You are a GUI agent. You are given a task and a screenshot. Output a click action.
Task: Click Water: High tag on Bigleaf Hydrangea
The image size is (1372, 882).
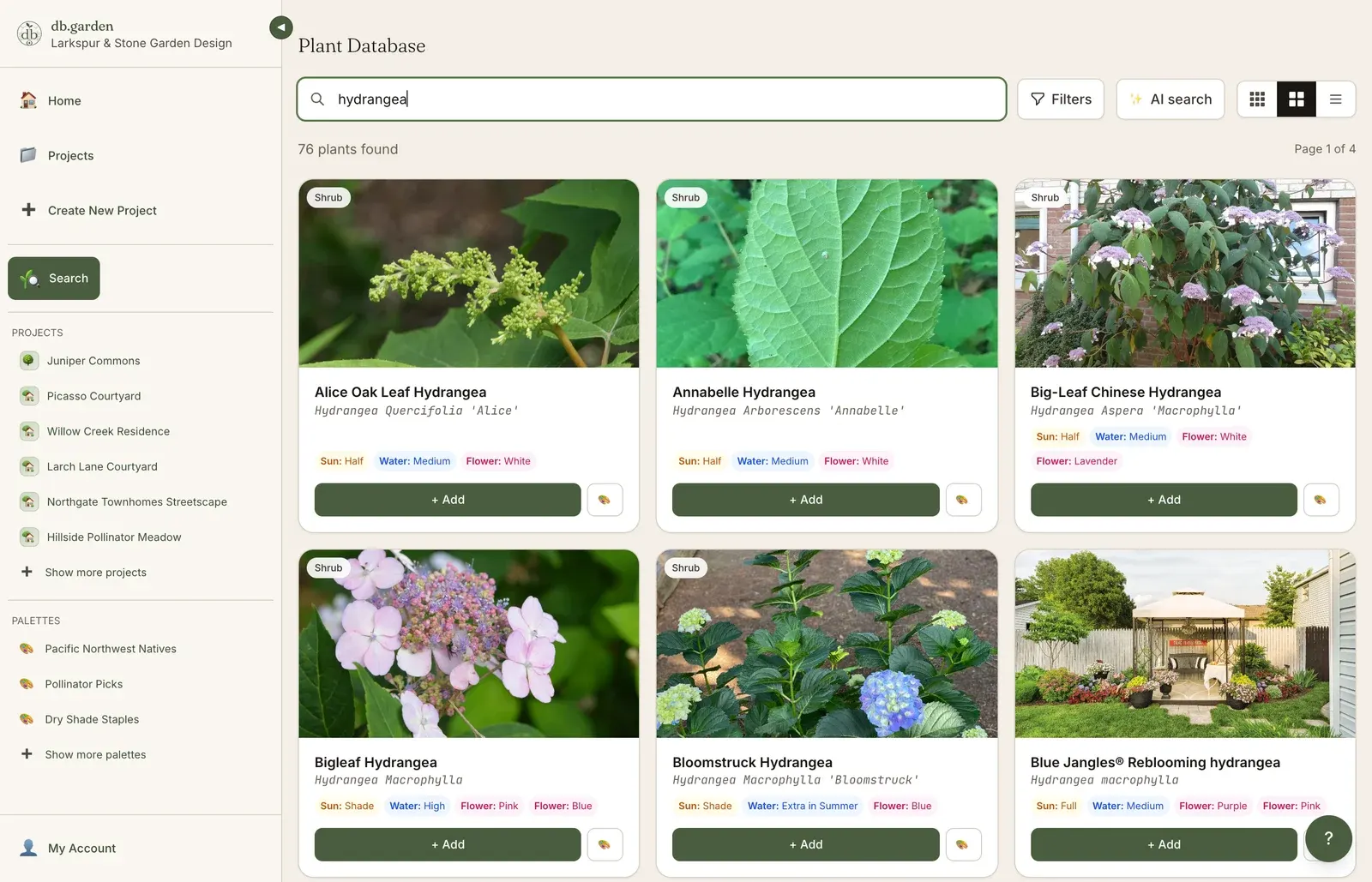[417, 806]
